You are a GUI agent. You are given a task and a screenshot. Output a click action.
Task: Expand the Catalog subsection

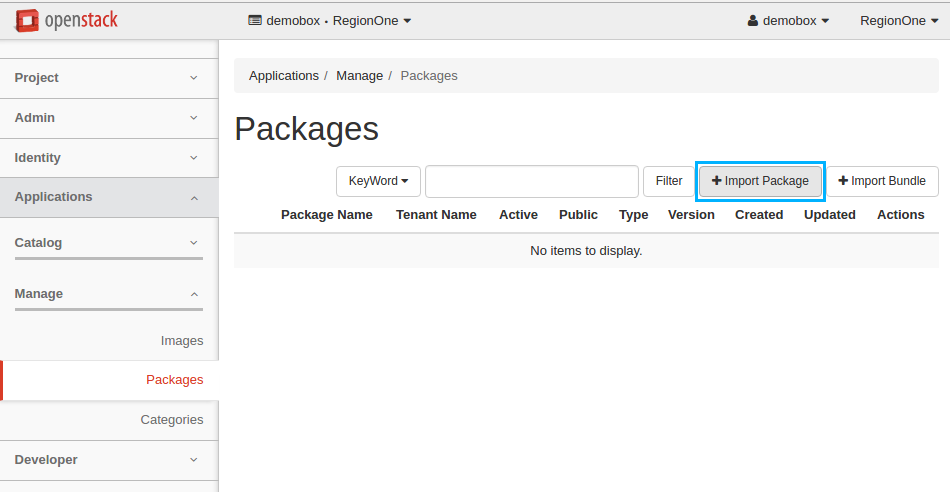tap(108, 243)
